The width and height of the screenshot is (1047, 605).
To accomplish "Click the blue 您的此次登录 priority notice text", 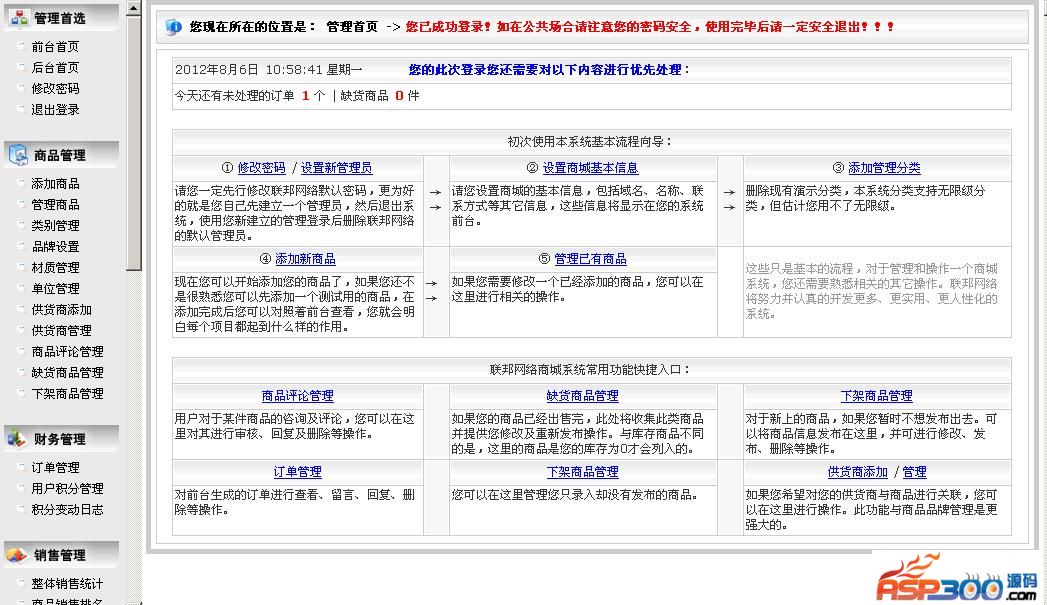I will pos(549,69).
